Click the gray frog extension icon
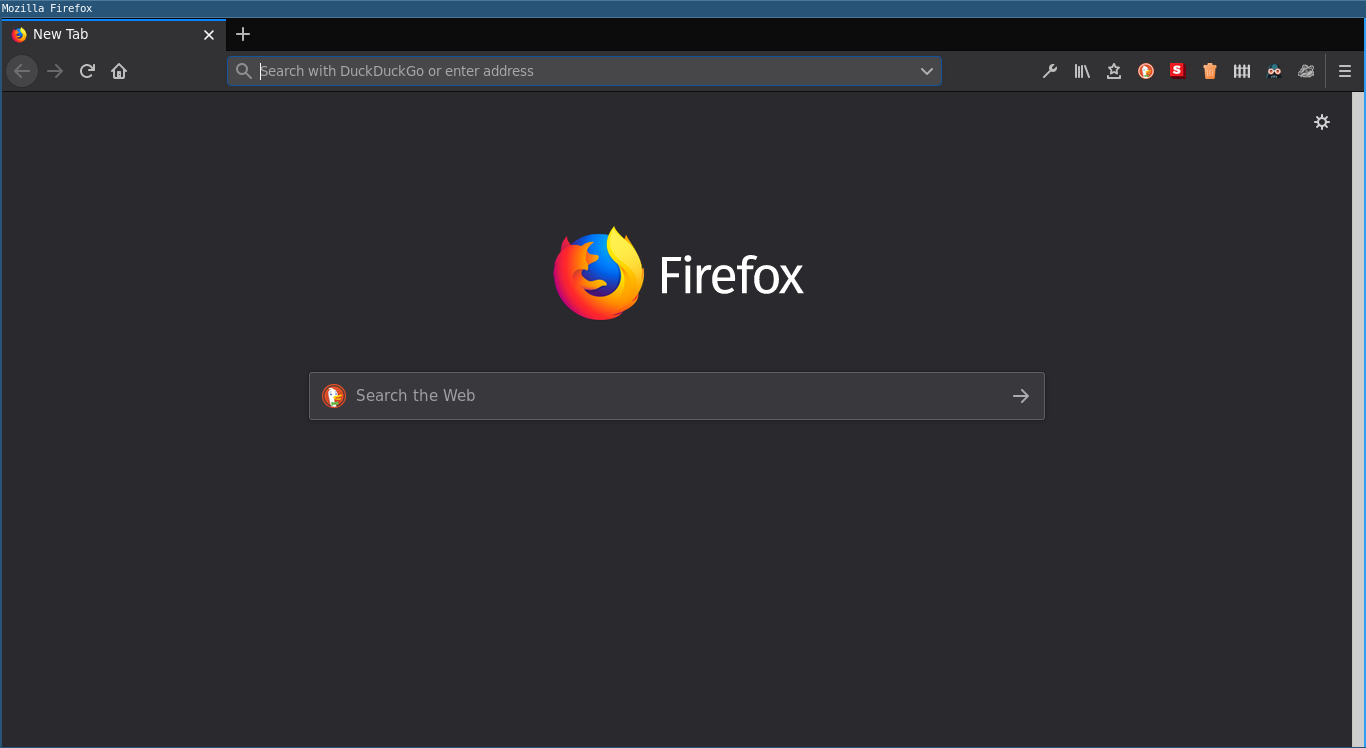The width and height of the screenshot is (1366, 748). click(1306, 71)
